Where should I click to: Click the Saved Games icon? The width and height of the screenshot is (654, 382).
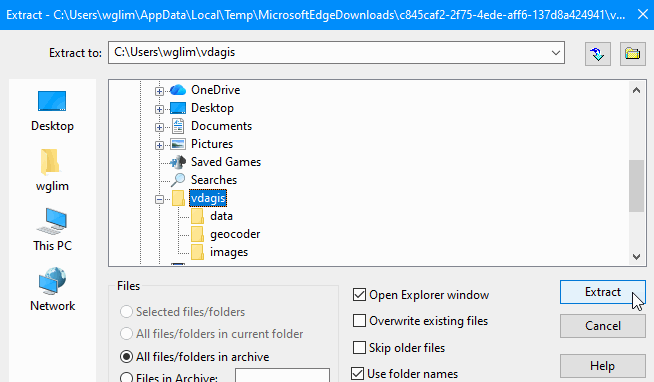click(178, 162)
